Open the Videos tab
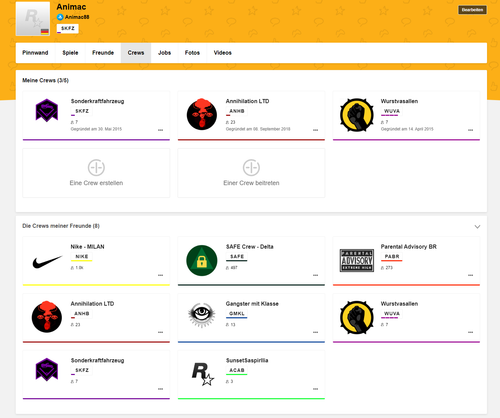 (x=223, y=53)
